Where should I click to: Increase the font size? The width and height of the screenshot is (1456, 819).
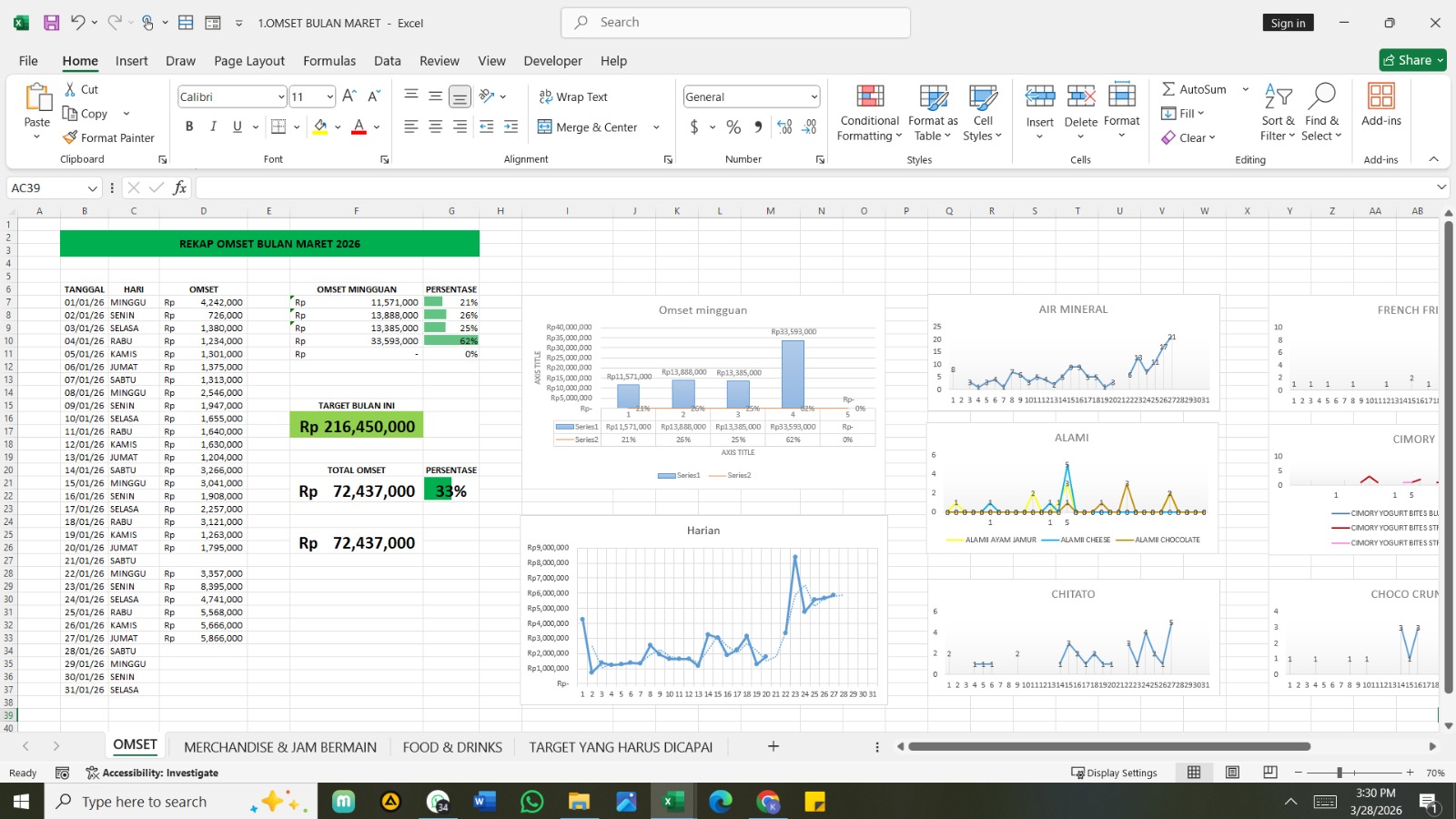pos(350,96)
